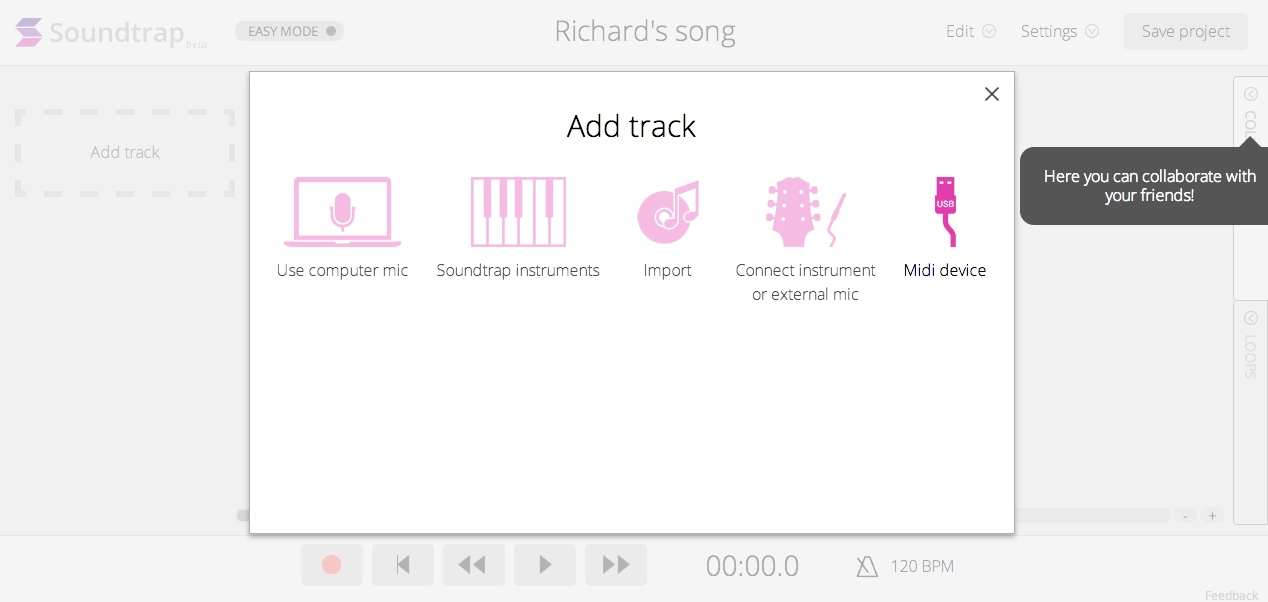Click the Add track placeholder box
Viewport: 1268px width, 602px height.
125,152
